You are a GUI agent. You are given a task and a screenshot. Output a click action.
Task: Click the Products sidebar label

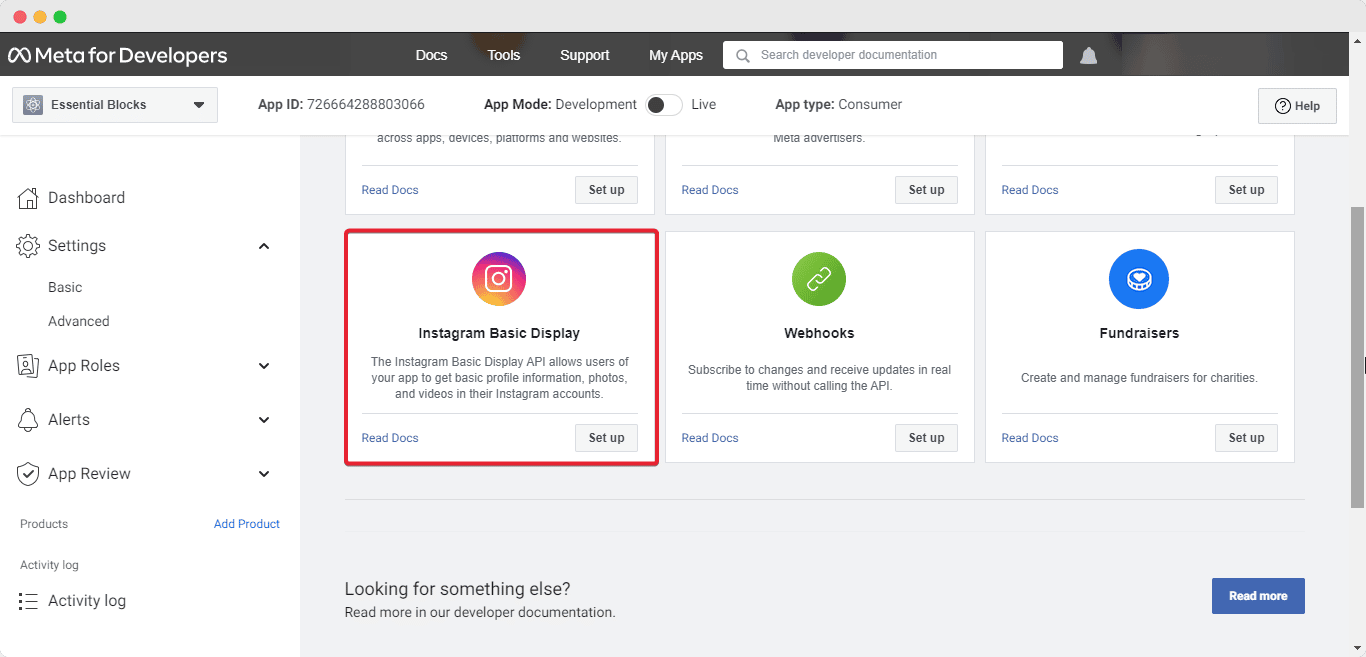coord(44,524)
